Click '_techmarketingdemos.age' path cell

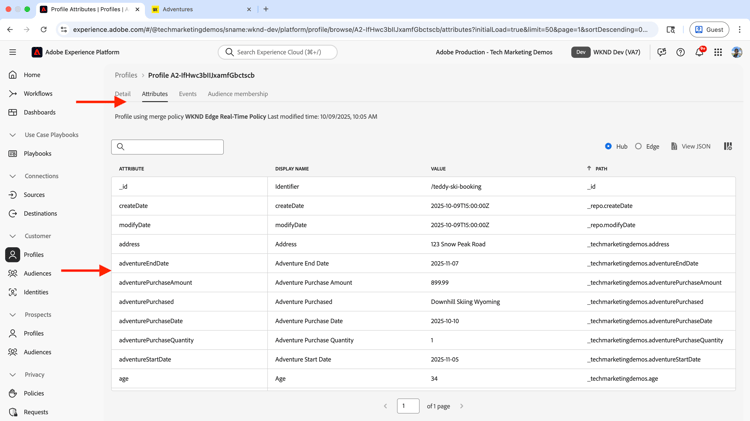coord(622,378)
